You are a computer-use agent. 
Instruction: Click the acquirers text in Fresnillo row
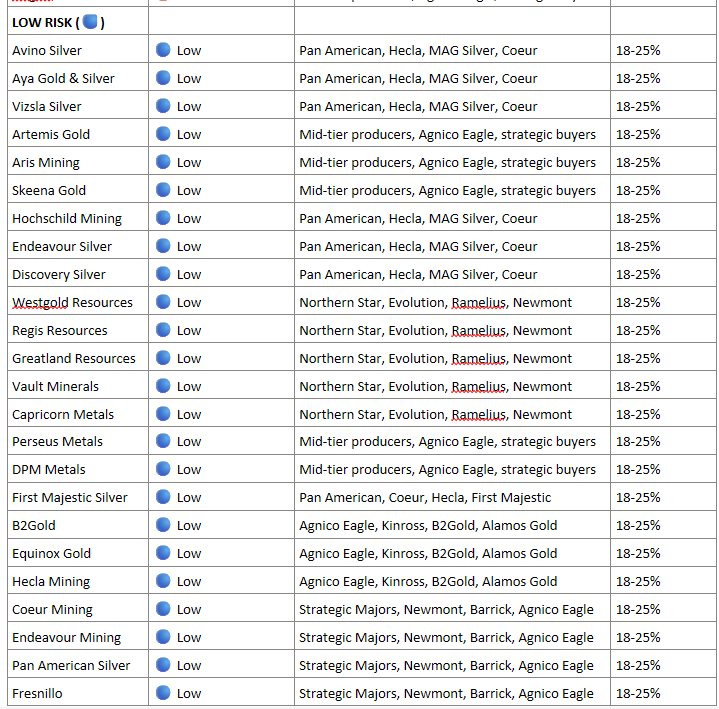click(x=446, y=693)
